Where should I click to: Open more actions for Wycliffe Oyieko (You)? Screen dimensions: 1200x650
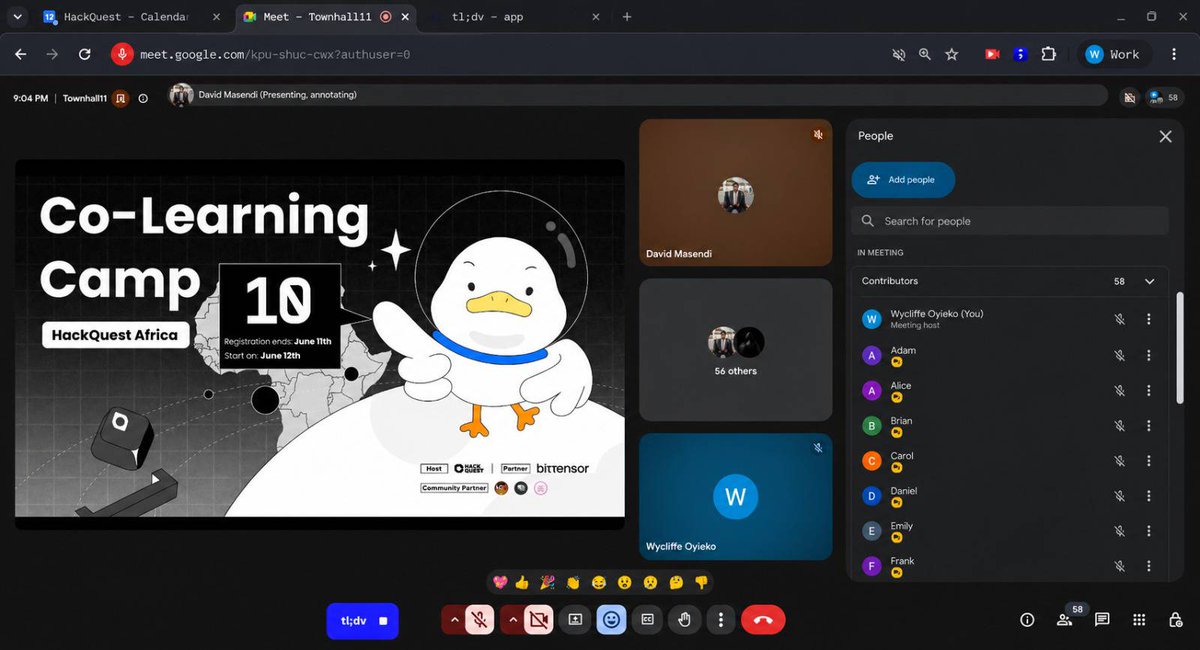(1149, 319)
